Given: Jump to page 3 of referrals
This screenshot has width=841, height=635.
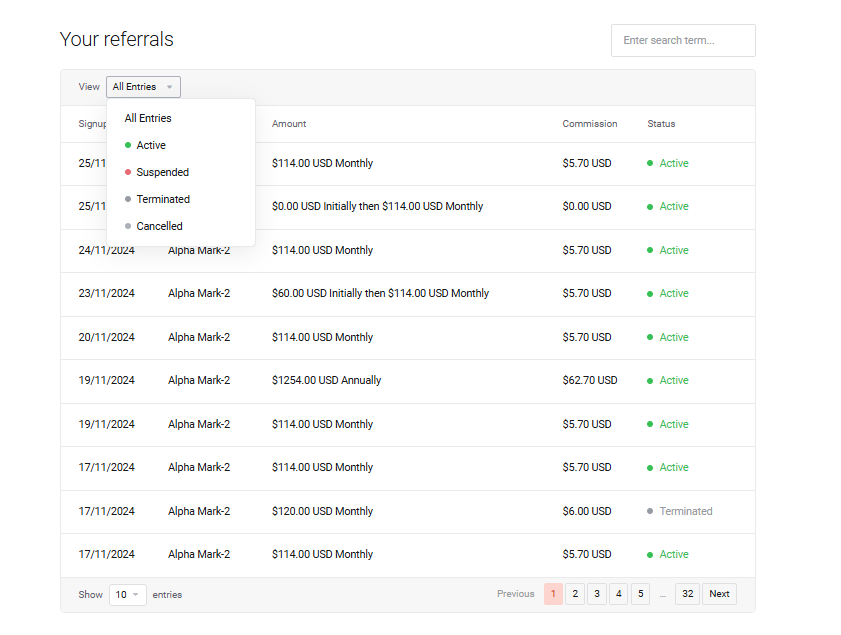Looking at the screenshot, I should [x=597, y=594].
